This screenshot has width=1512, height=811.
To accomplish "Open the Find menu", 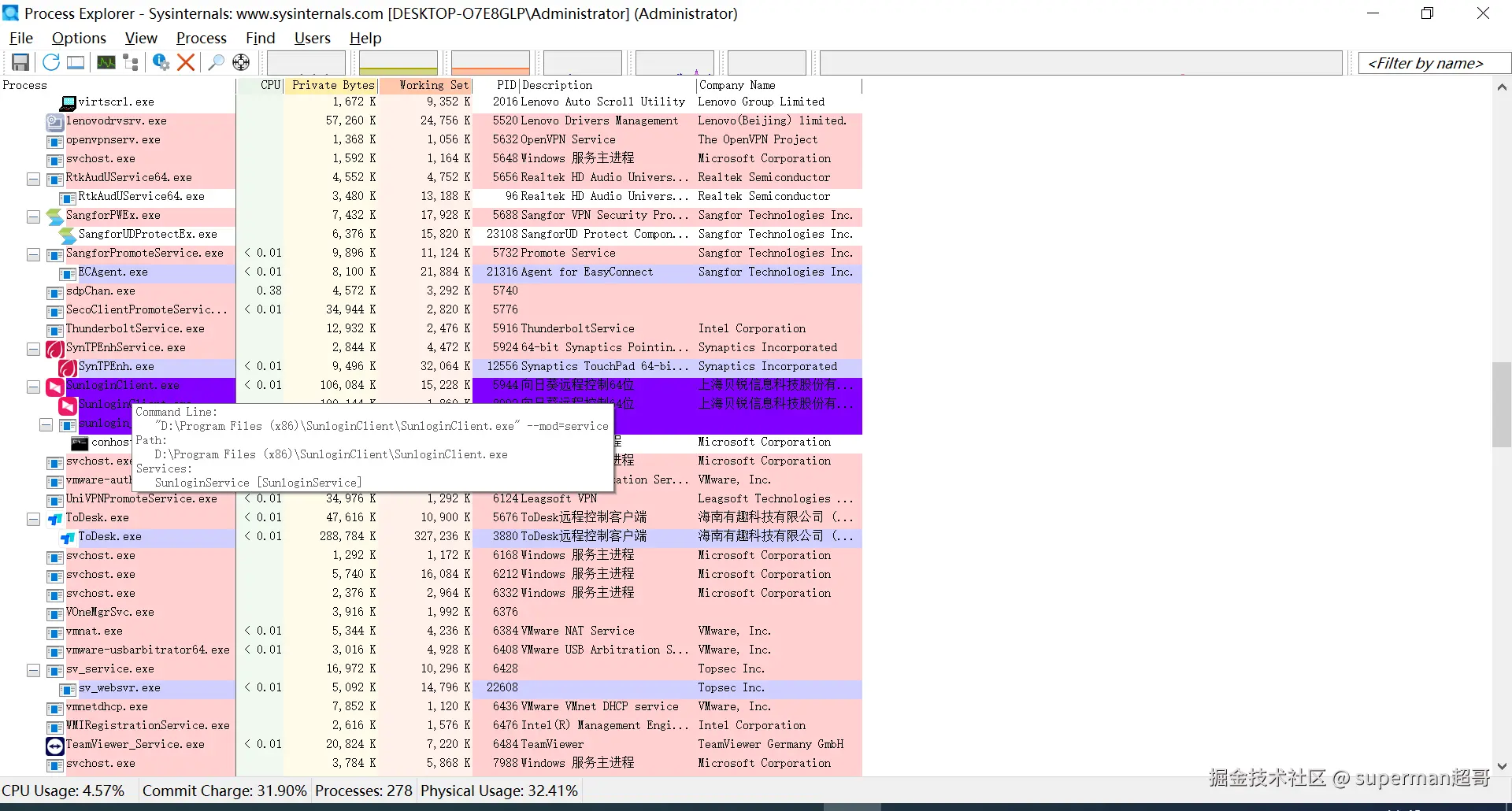I will [x=261, y=38].
